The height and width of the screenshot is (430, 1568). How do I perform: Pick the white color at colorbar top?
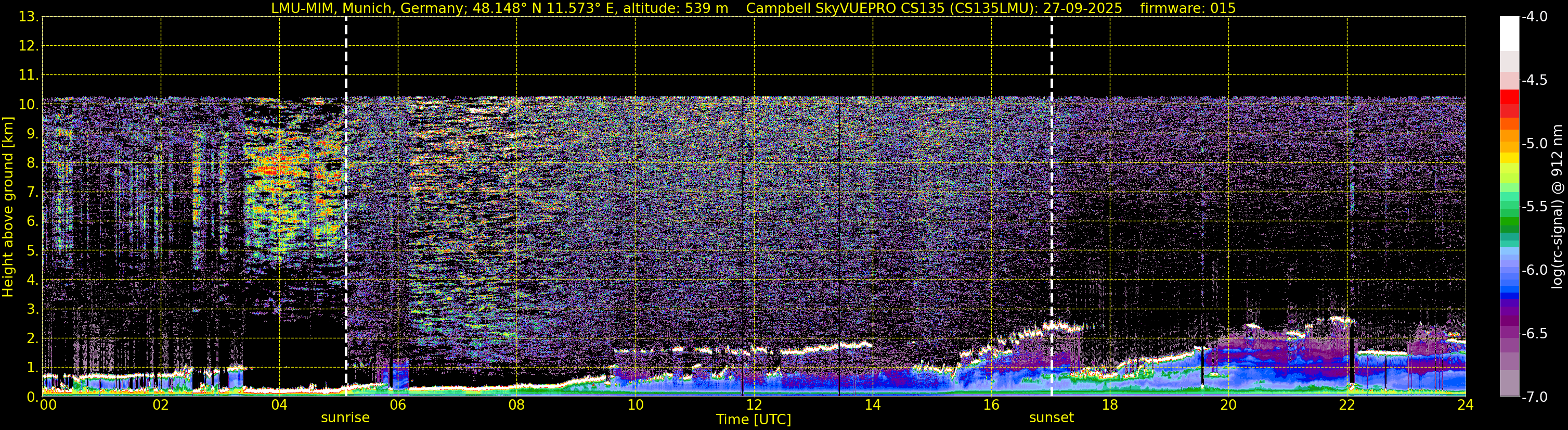click(x=1509, y=33)
